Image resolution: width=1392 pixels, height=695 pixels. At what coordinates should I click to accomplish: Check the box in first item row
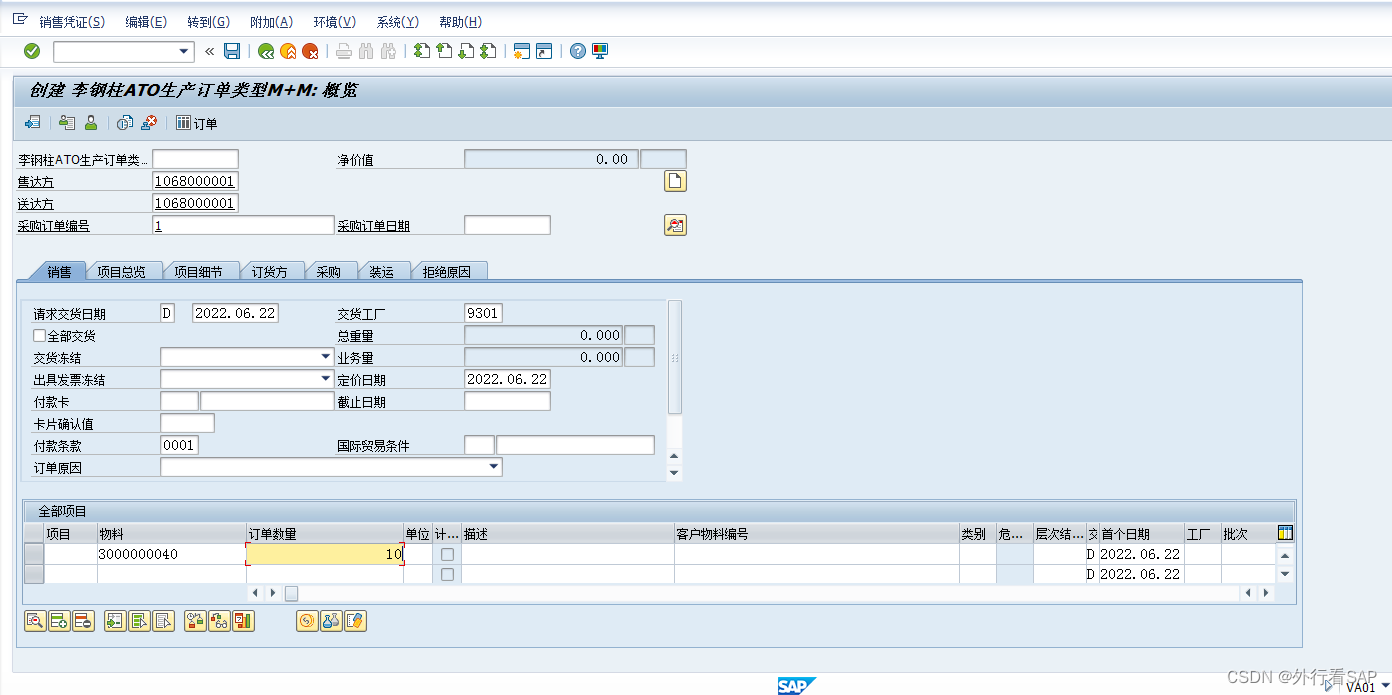pyautogui.click(x=447, y=554)
